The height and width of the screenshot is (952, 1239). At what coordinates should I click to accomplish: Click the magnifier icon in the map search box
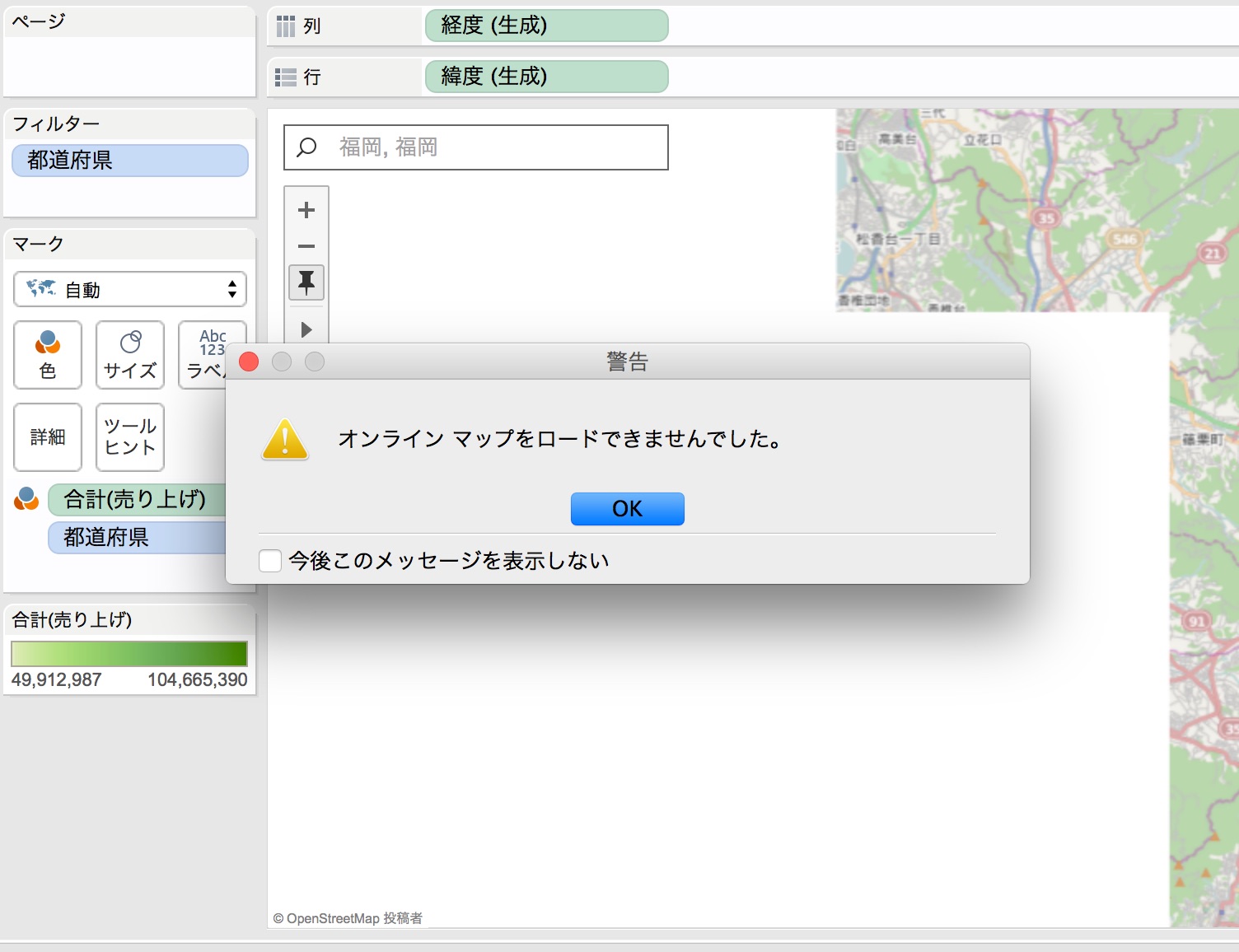point(306,147)
